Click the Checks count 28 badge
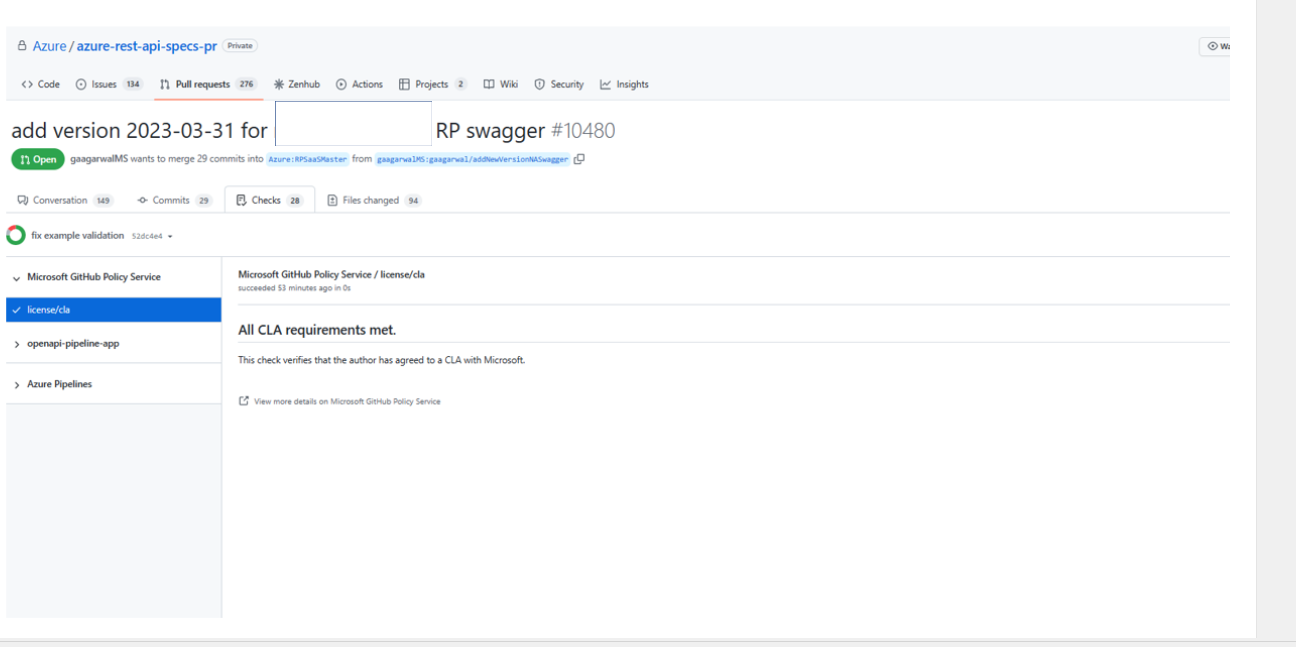Viewport: 1296px width, 647px height. [295, 200]
